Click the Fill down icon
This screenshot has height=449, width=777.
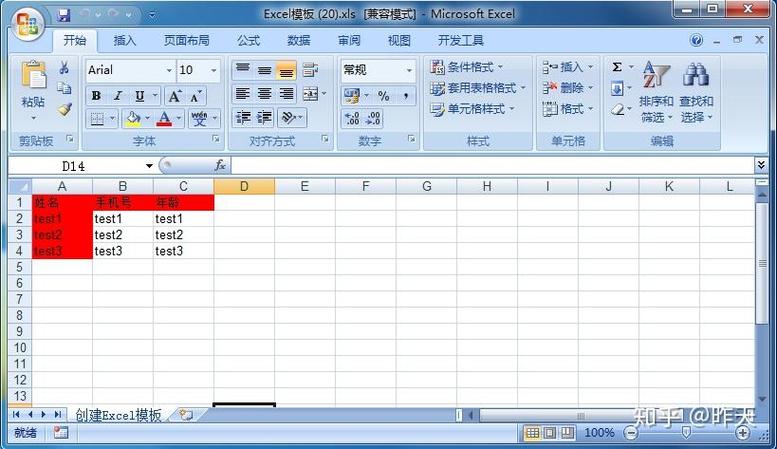point(617,89)
